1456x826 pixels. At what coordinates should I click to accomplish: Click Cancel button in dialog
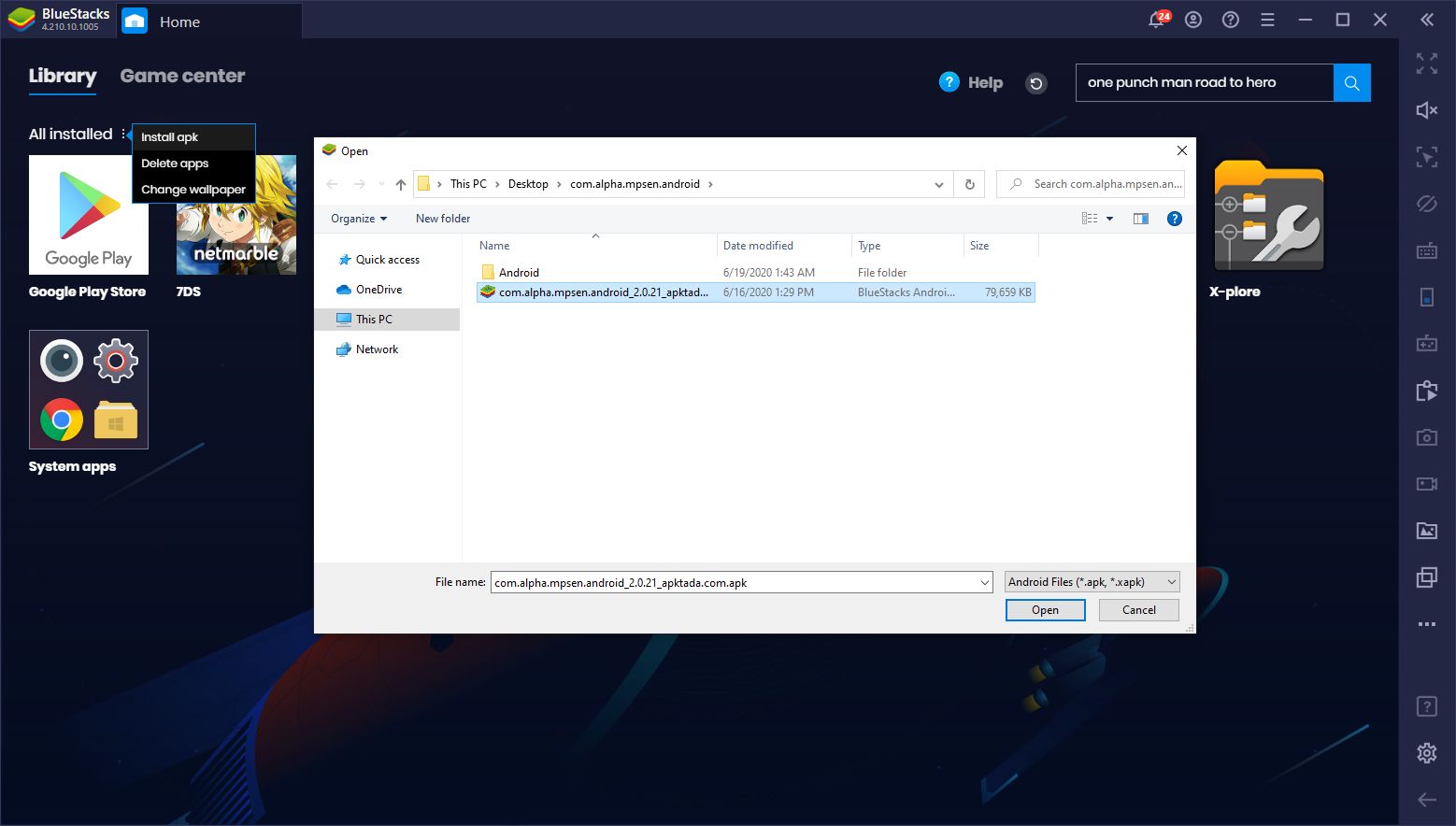click(1138, 610)
